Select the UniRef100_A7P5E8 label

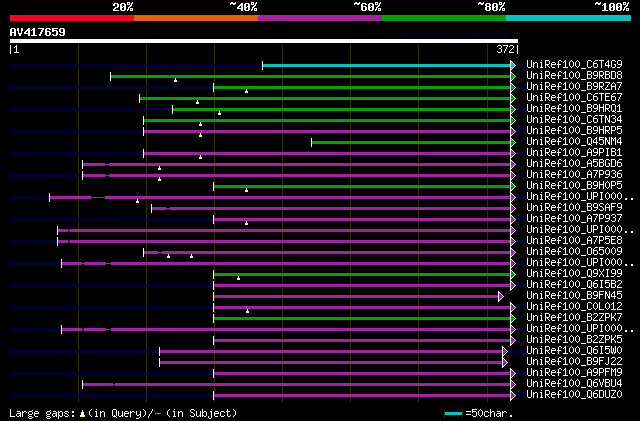pos(574,241)
